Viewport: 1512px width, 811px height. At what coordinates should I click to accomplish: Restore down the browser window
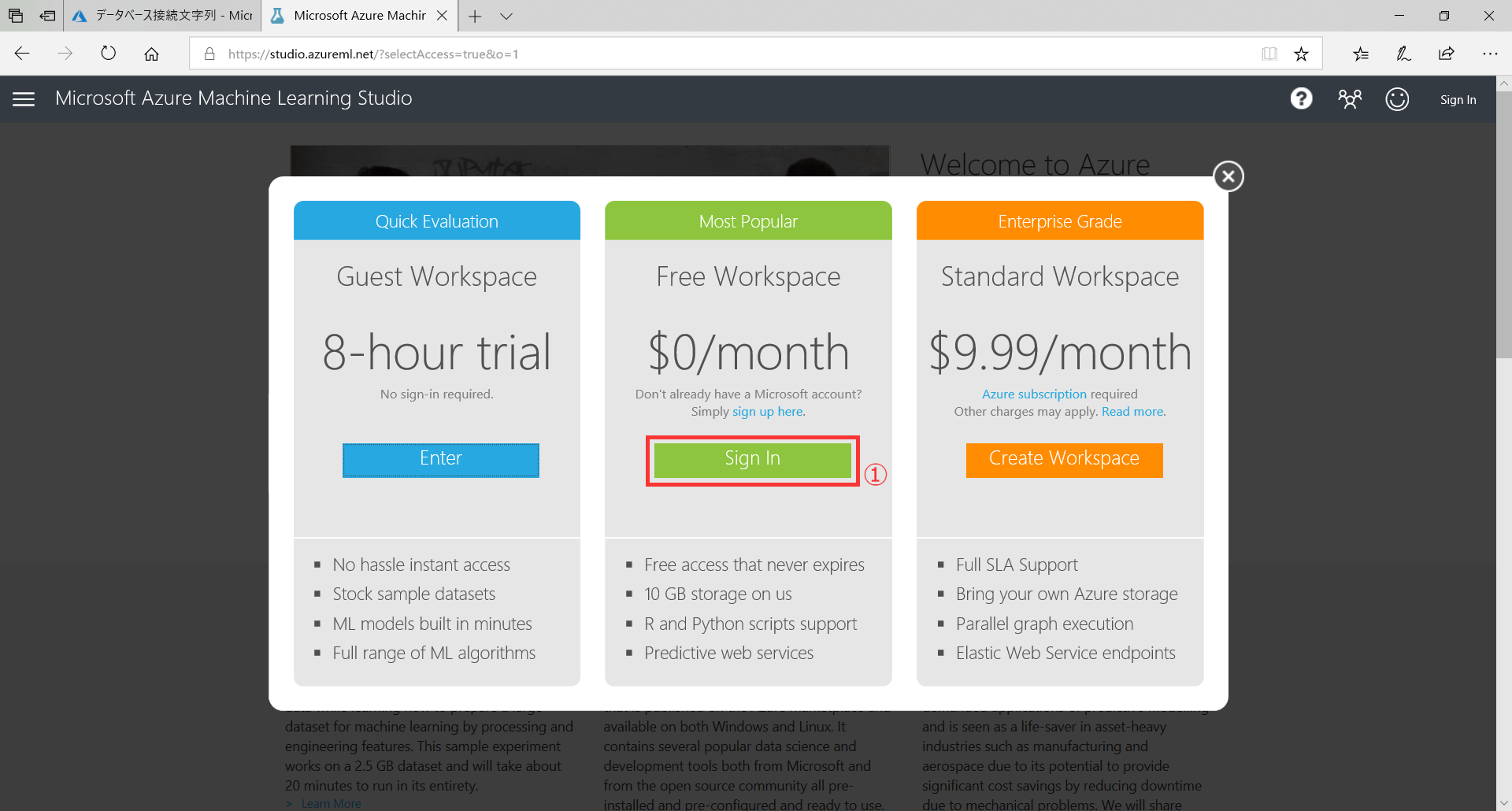[1444, 16]
